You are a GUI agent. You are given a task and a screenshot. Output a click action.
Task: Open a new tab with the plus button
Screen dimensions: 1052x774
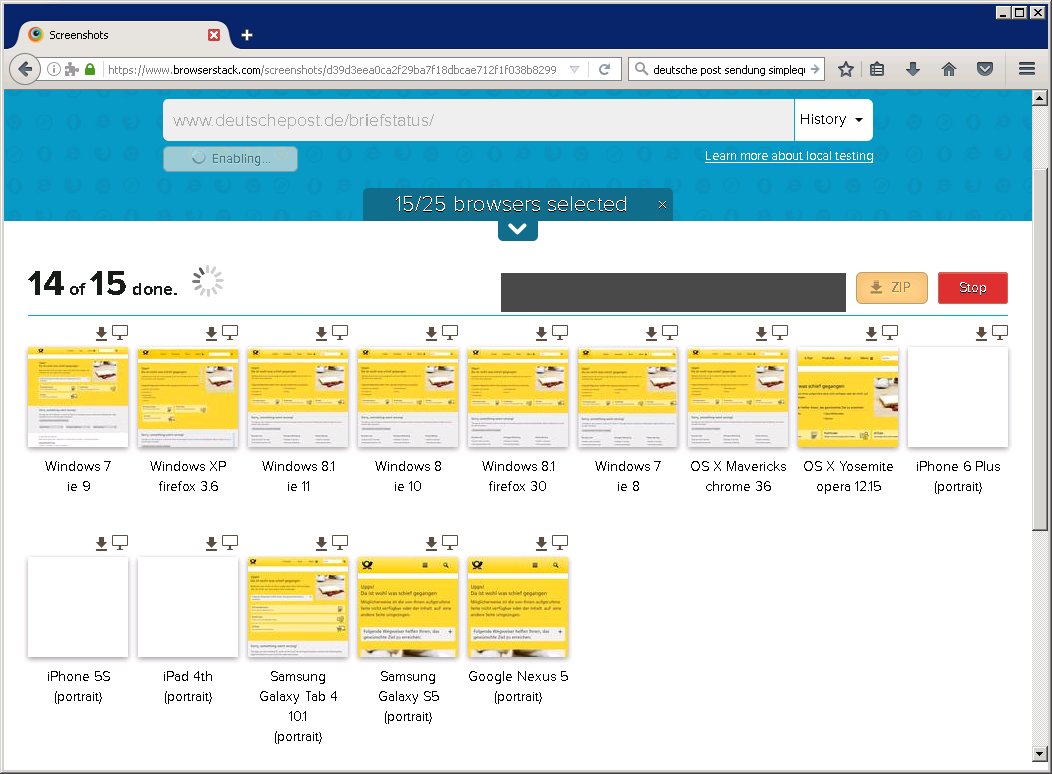tap(247, 35)
